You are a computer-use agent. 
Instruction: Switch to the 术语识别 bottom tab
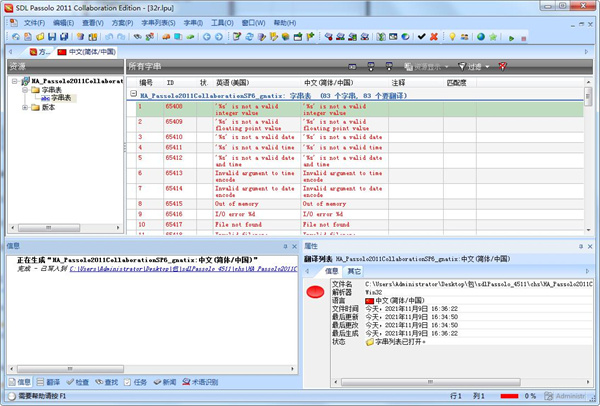tap(201, 382)
